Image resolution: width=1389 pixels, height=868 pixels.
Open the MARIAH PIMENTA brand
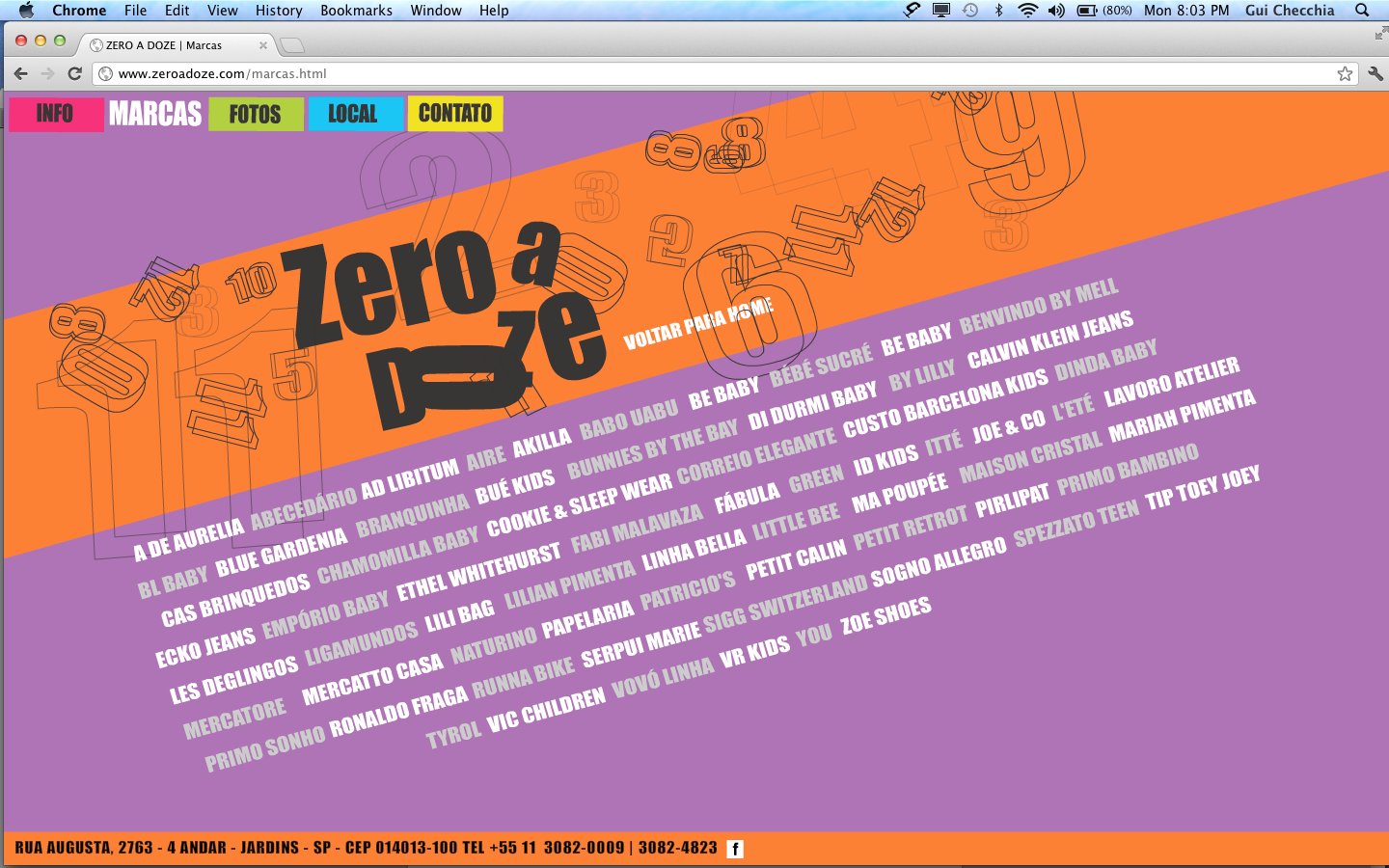tap(1182, 416)
